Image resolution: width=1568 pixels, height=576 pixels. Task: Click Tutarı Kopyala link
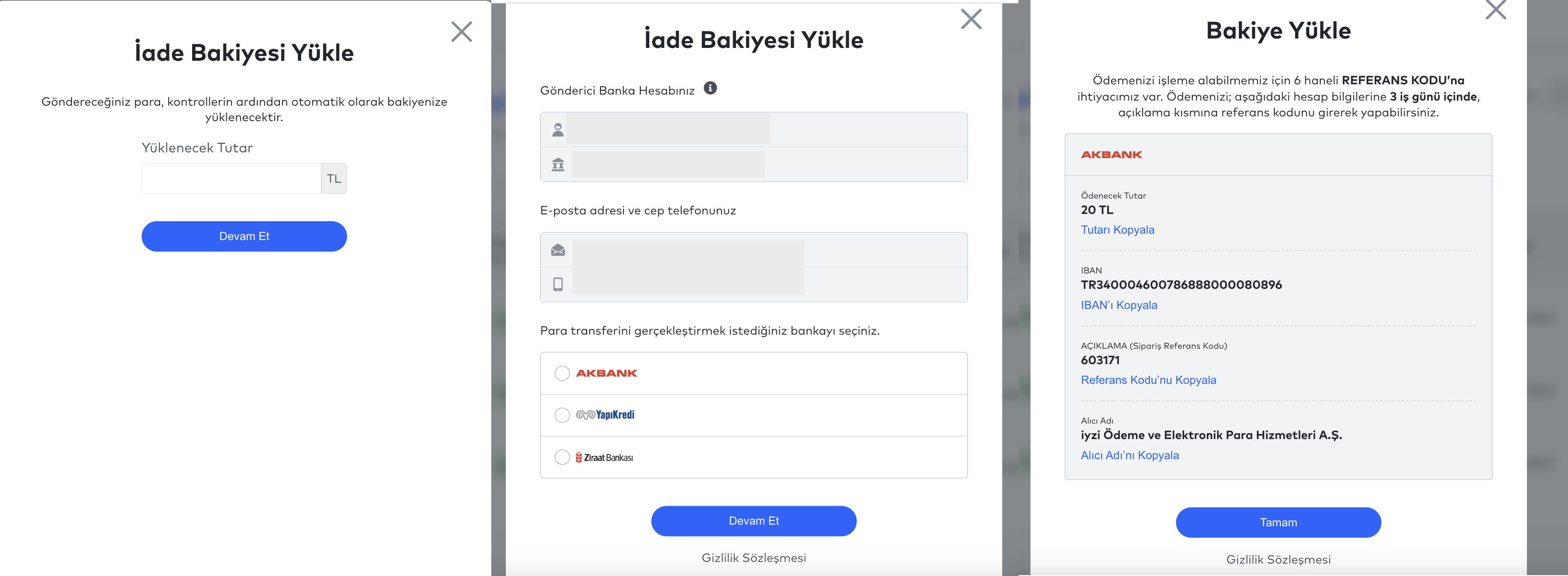(1117, 230)
